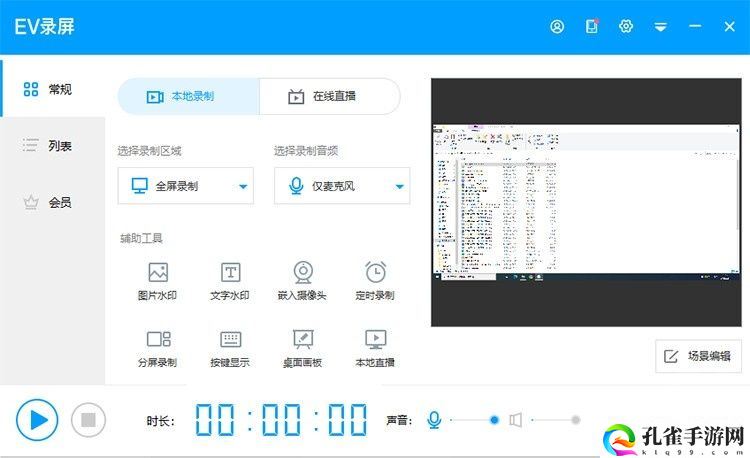Click the microphone volume slider handle

coord(494,420)
